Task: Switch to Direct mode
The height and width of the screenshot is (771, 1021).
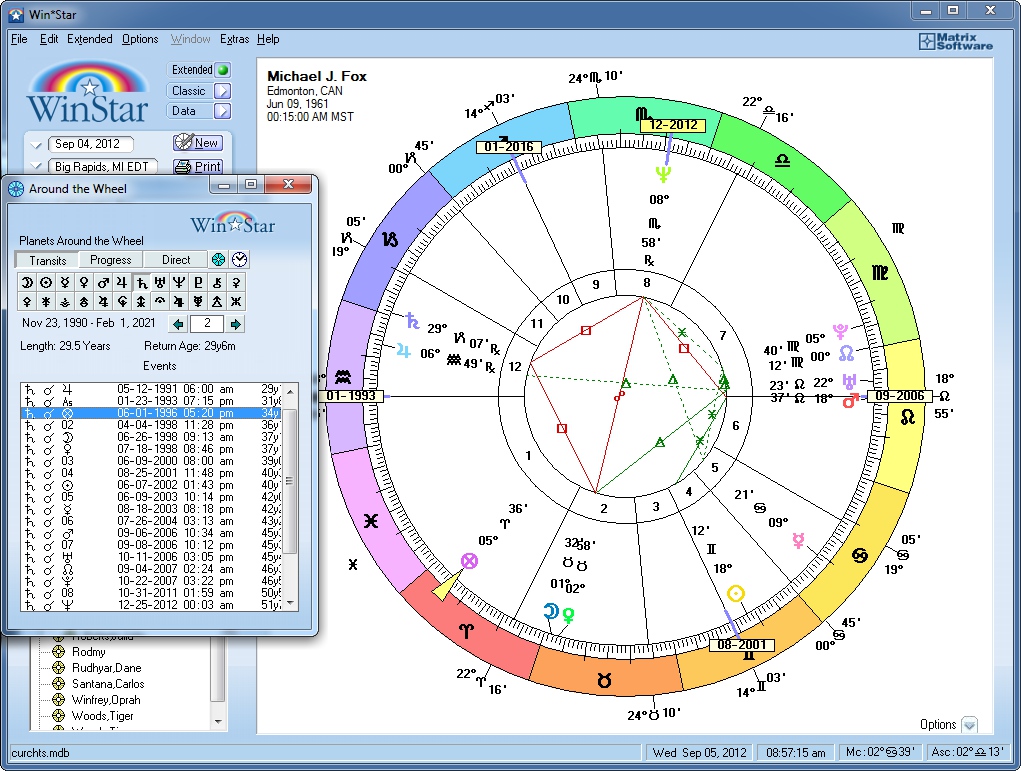Action: tap(176, 260)
